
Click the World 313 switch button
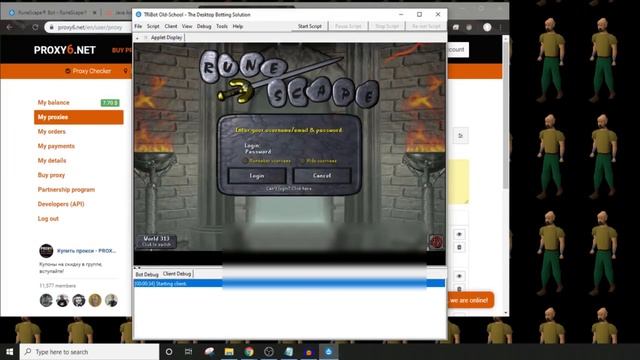point(156,241)
